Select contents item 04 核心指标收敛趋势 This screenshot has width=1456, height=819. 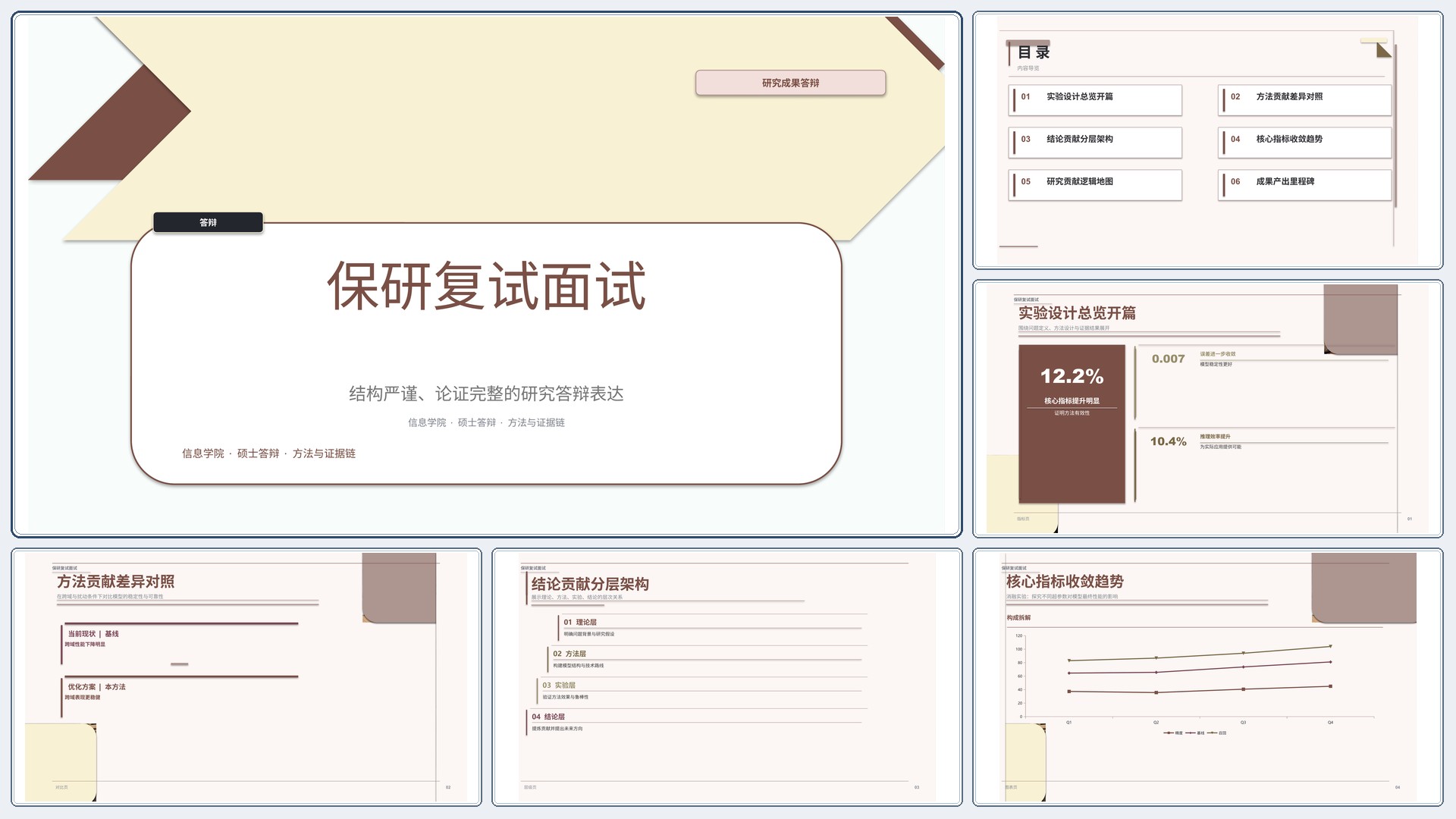[1304, 143]
